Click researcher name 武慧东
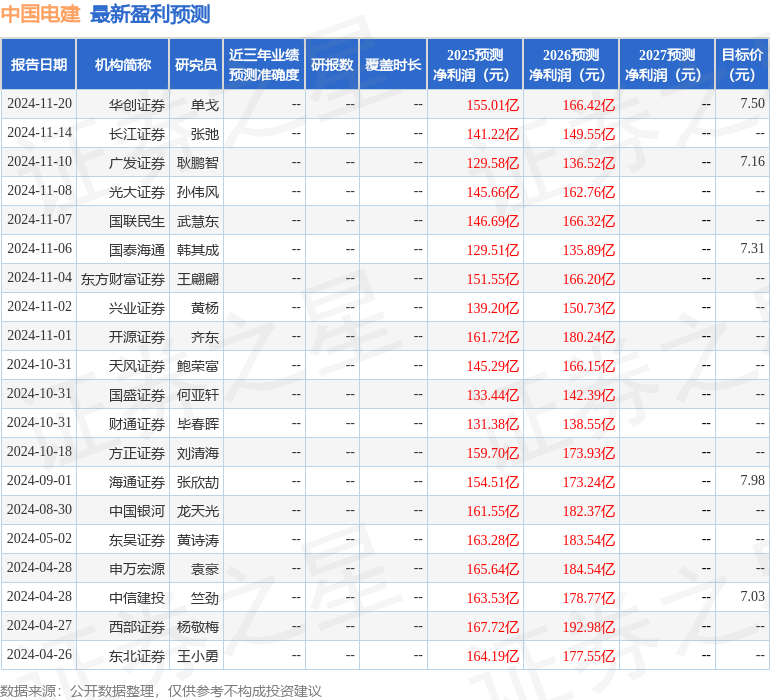Screen dimensions: 770x700 click(x=198, y=221)
